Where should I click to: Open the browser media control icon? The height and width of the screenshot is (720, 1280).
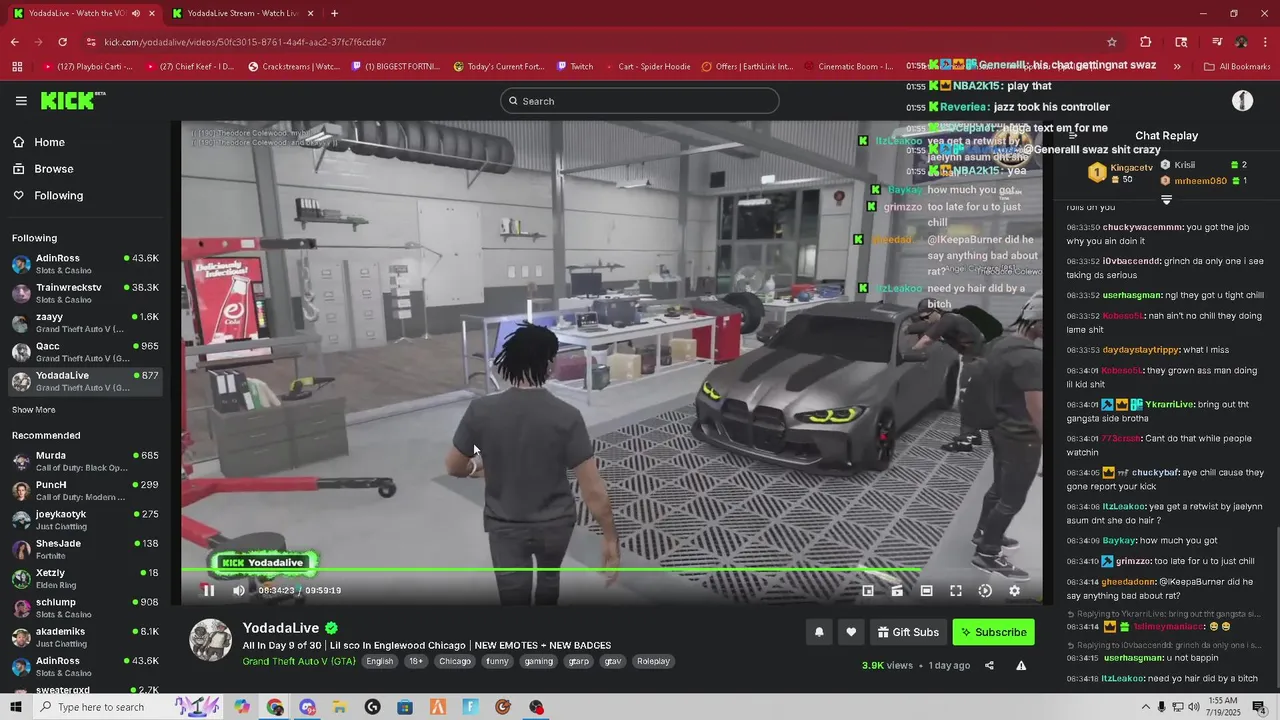1217,42
